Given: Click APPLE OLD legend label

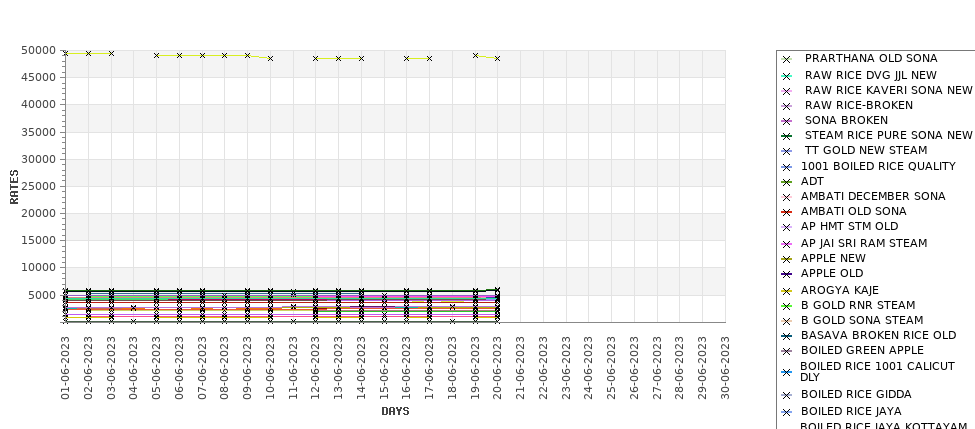Looking at the screenshot, I should pos(832,273).
